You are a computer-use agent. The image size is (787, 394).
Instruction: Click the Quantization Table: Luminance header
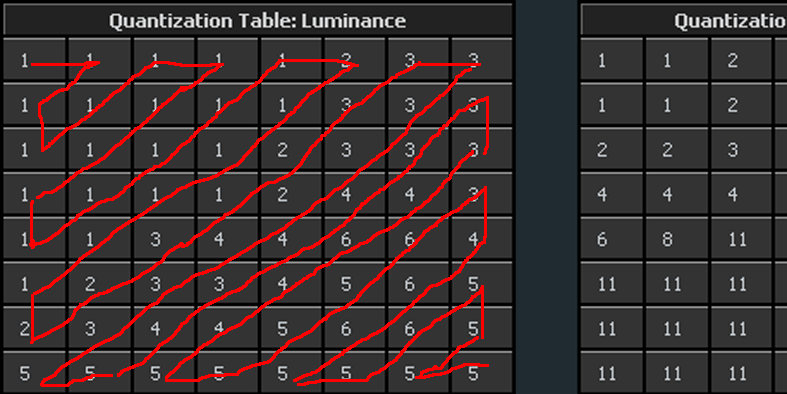pos(257,20)
